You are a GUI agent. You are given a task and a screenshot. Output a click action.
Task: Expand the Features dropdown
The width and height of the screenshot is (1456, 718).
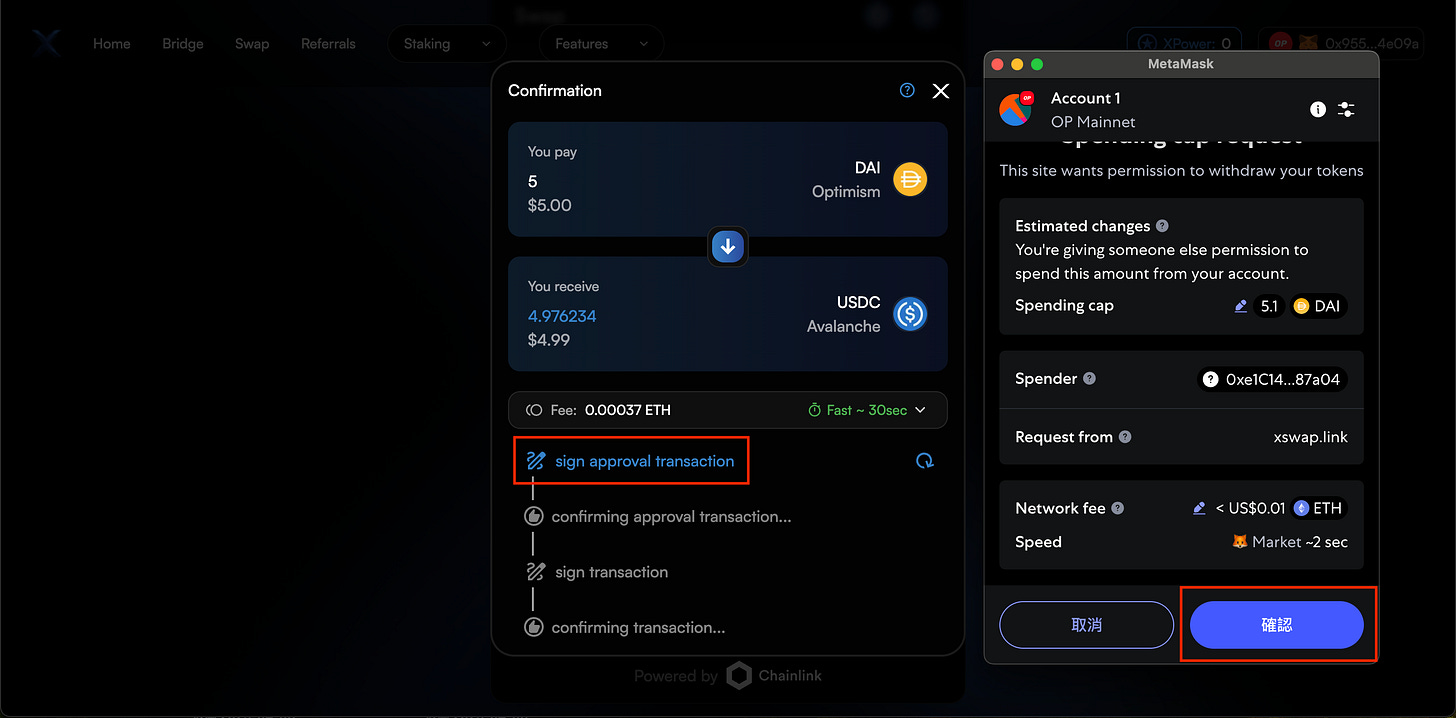point(601,44)
